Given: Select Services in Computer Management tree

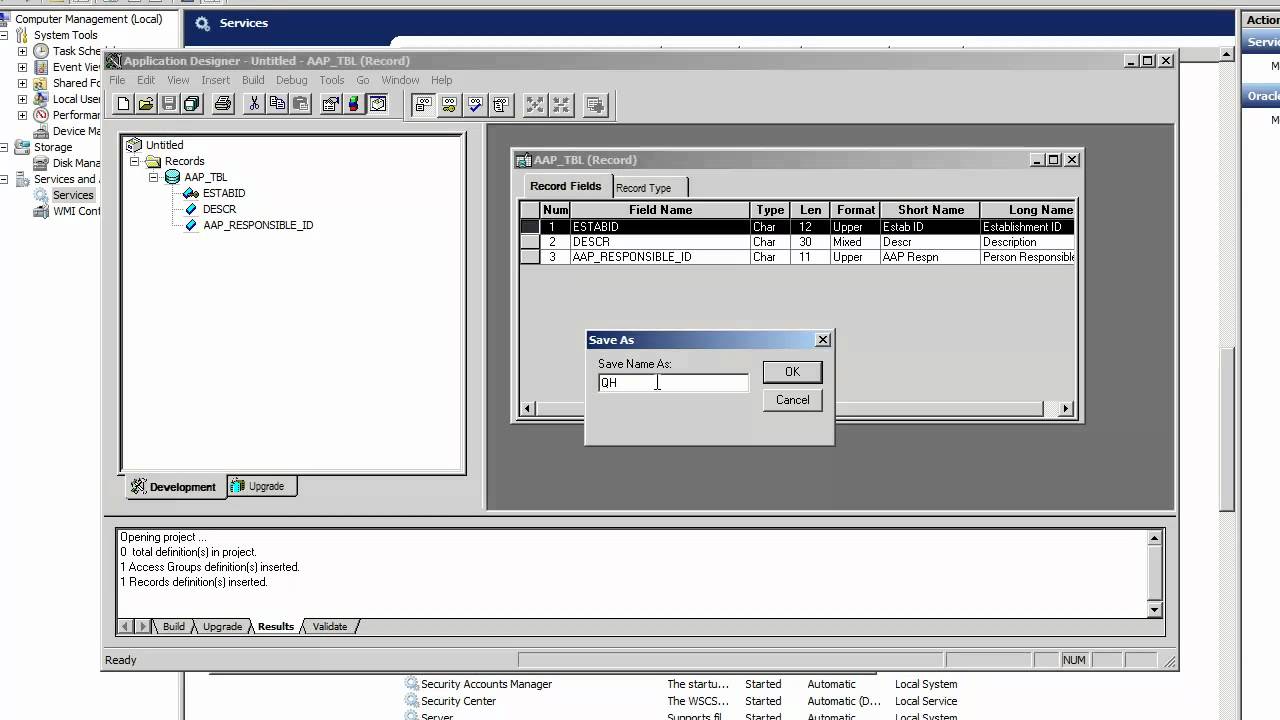Looking at the screenshot, I should pyautogui.click(x=73, y=195).
